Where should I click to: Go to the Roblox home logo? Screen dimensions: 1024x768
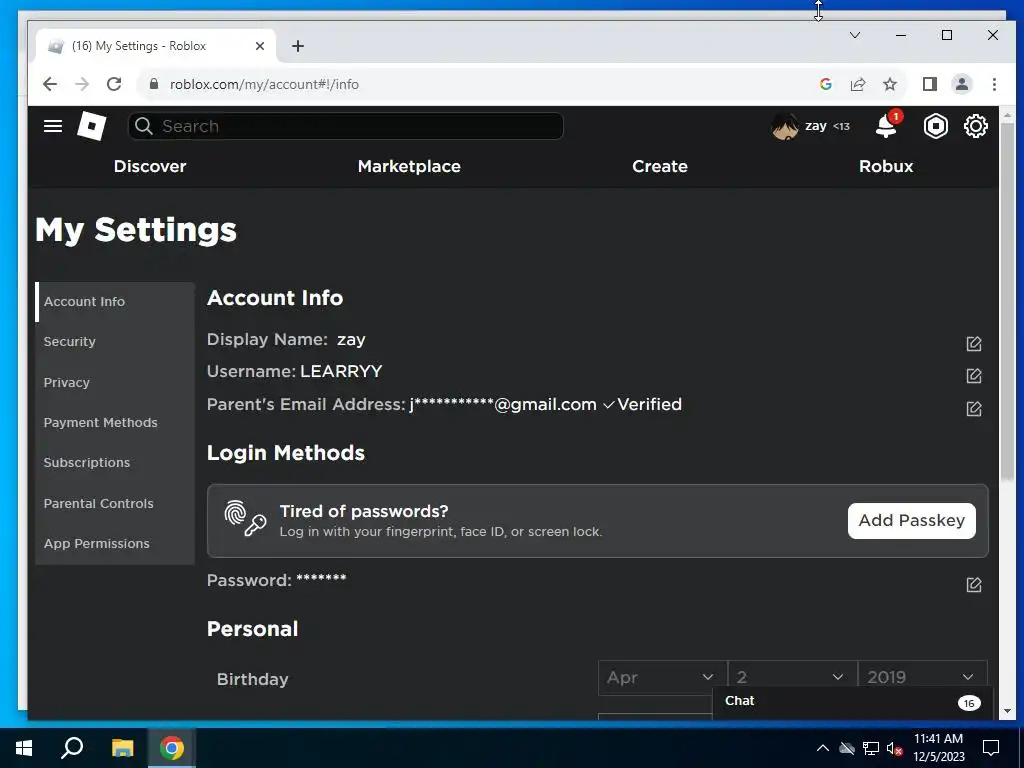click(91, 126)
